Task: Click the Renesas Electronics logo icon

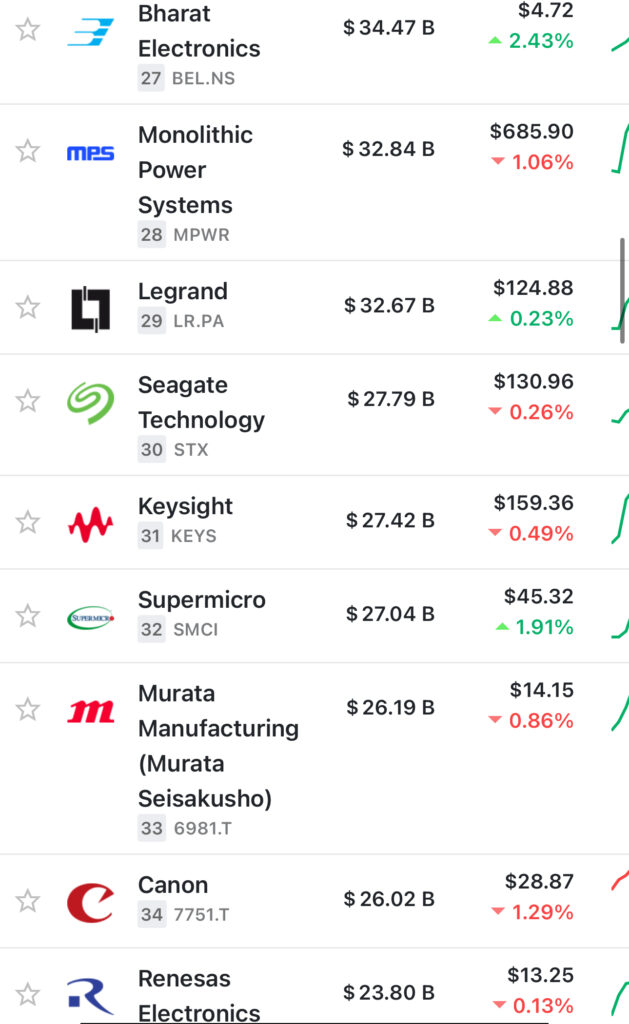Action: tap(90, 995)
